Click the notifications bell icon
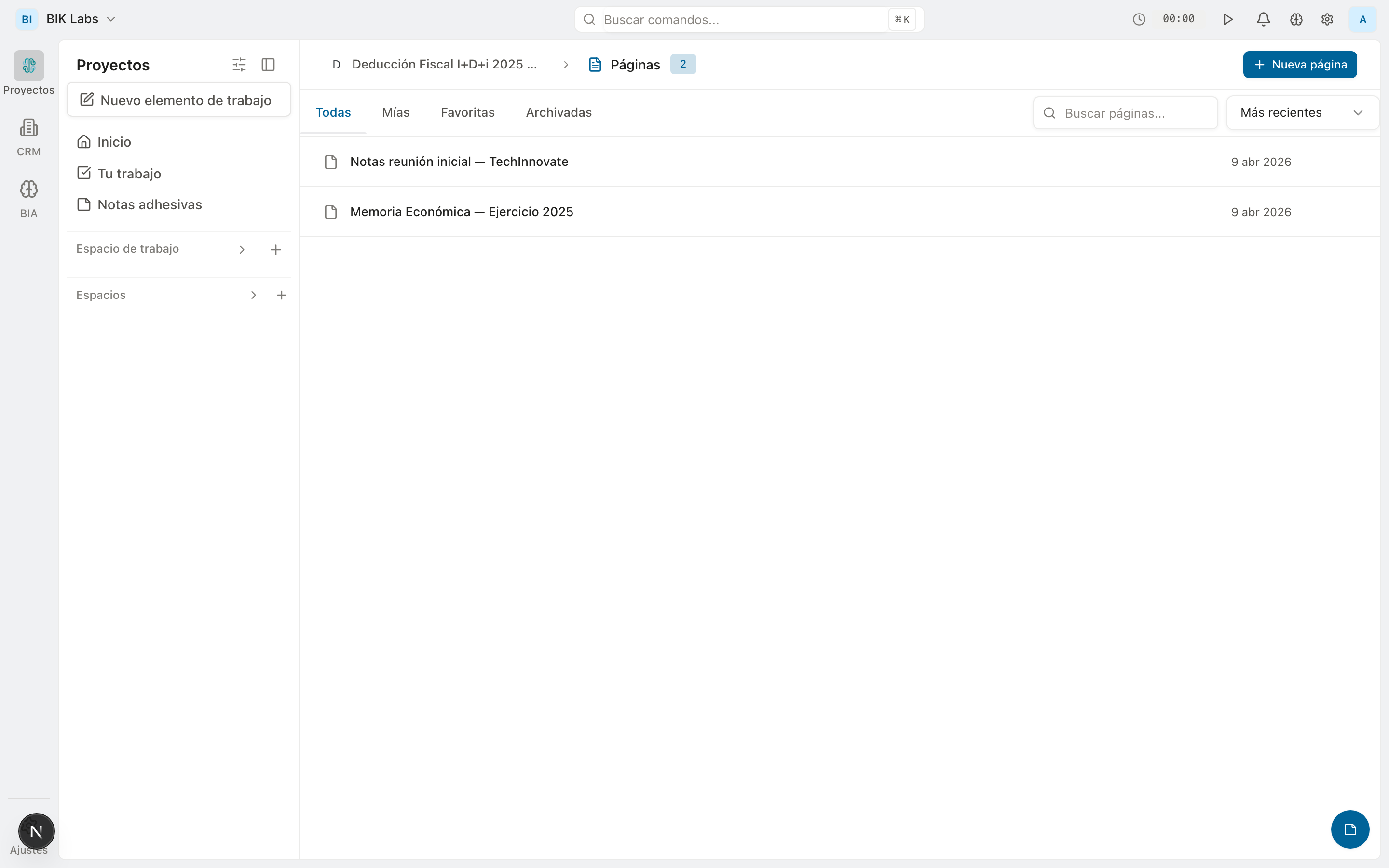Image resolution: width=1389 pixels, height=868 pixels. pyautogui.click(x=1263, y=19)
